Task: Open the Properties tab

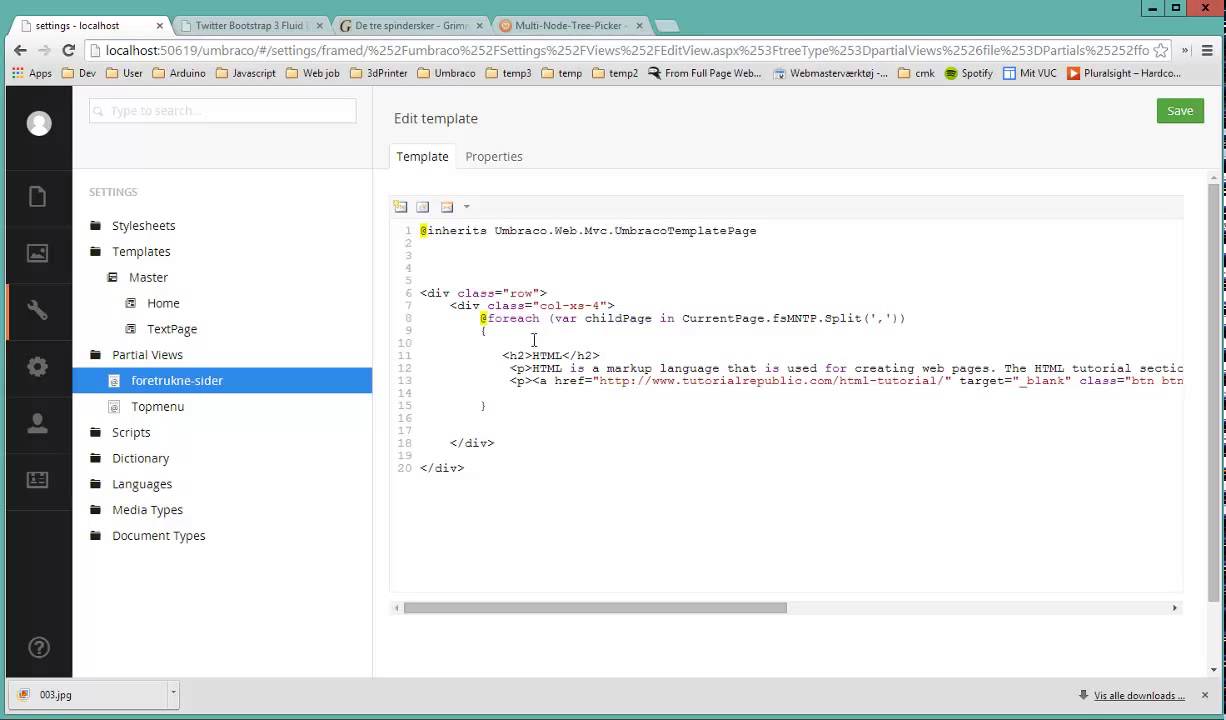Action: coord(494,156)
